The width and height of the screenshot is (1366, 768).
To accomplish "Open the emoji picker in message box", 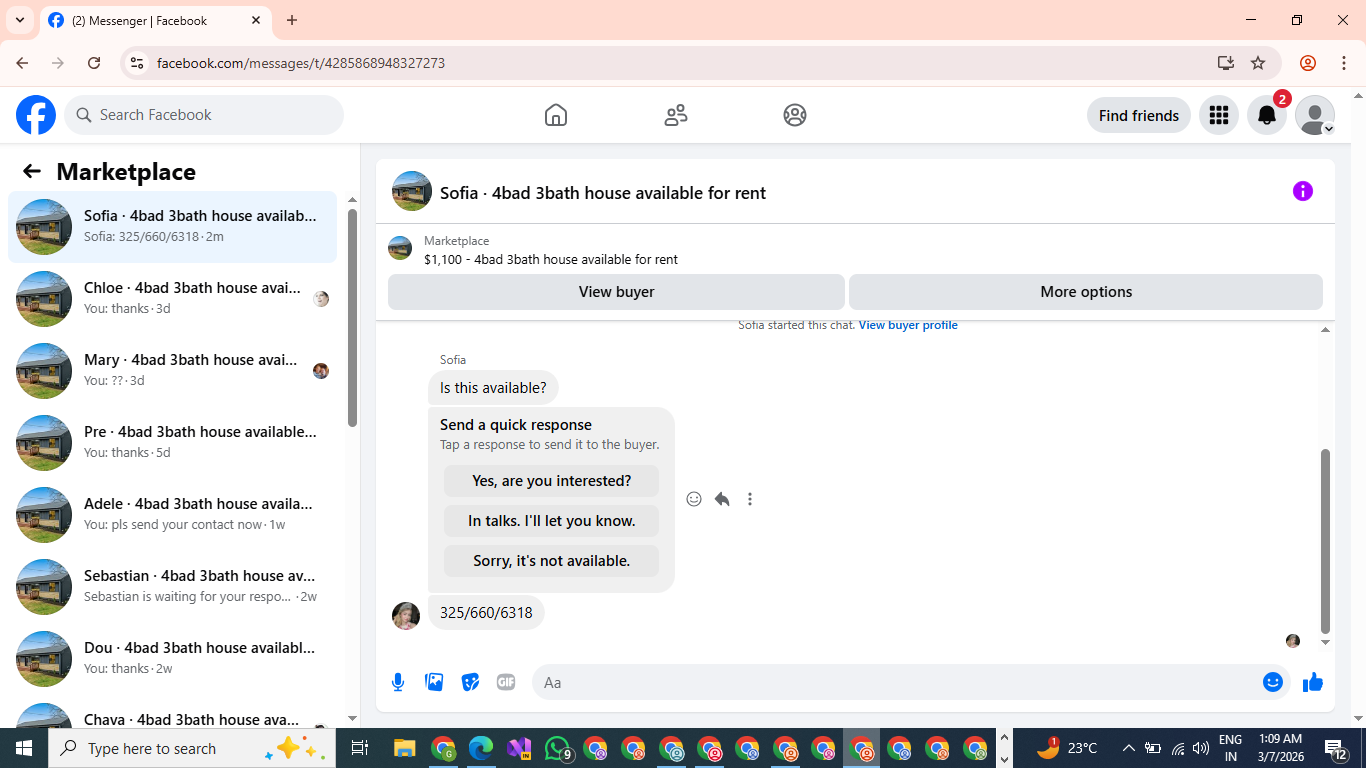I will 1273,682.
